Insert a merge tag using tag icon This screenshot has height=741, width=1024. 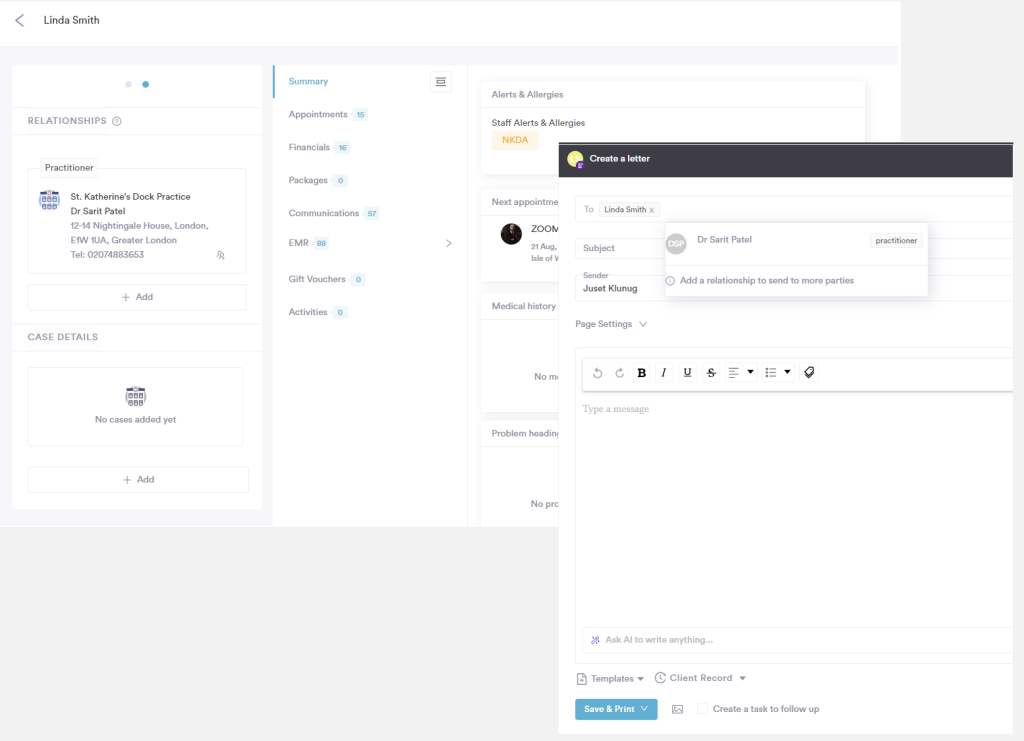click(x=809, y=373)
